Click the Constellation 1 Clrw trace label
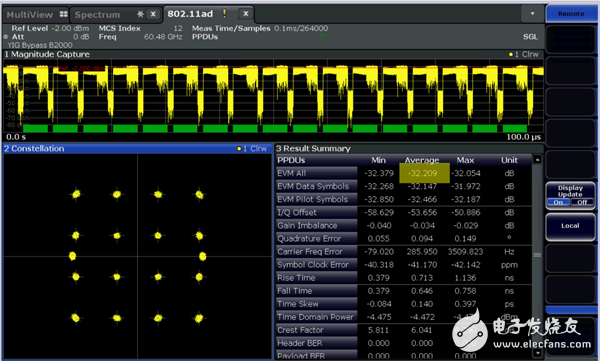The image size is (600, 361). tap(251, 149)
